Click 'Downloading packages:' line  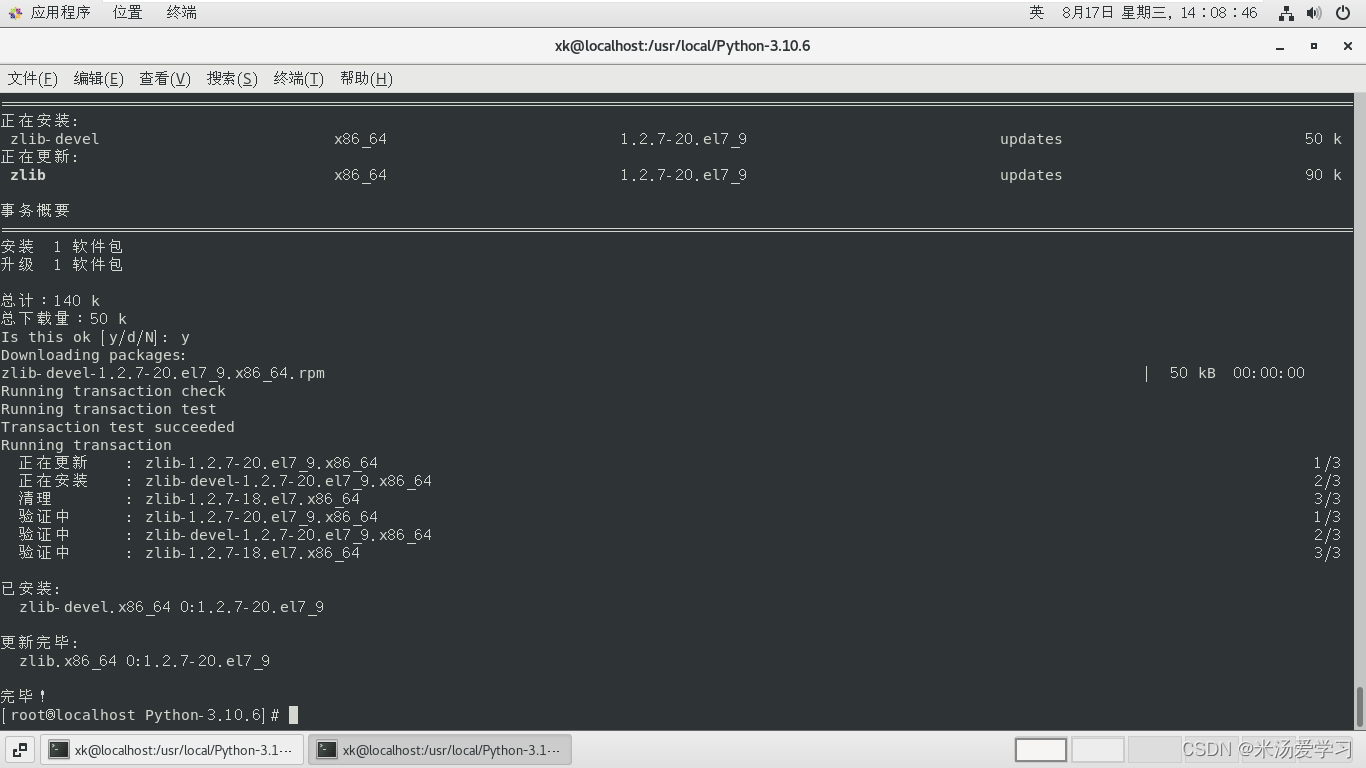tap(94, 355)
